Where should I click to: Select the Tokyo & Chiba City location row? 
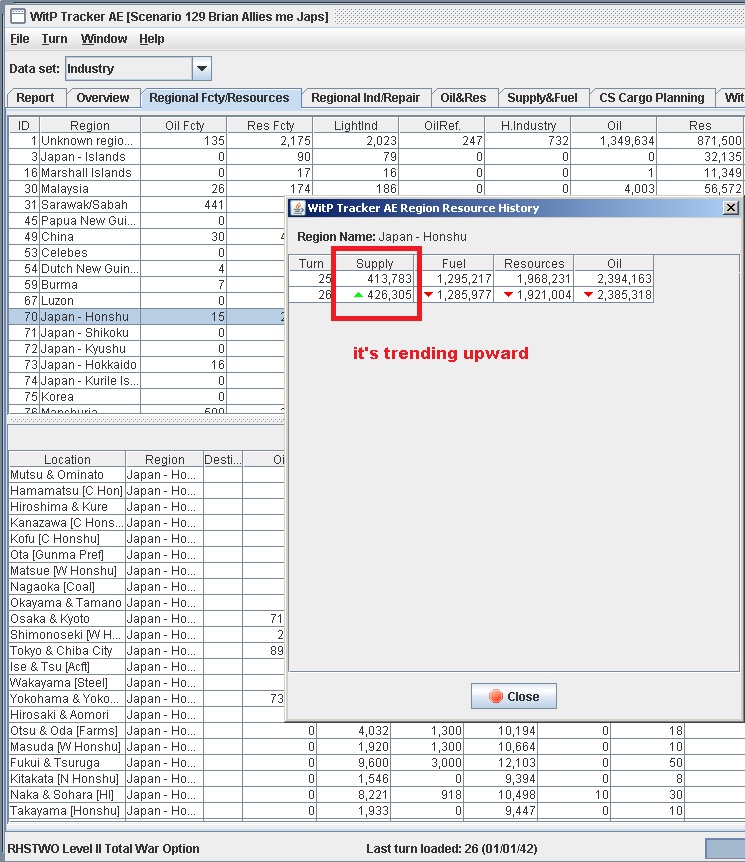pos(147,651)
